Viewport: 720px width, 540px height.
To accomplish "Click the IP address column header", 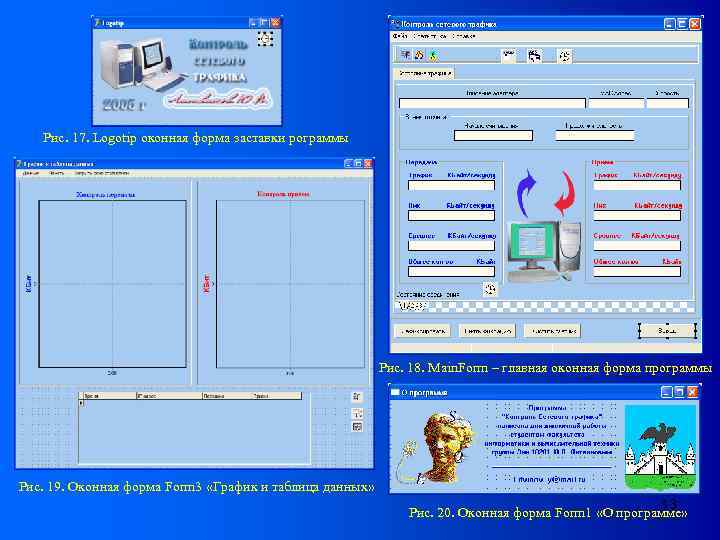I will pos(169,395).
